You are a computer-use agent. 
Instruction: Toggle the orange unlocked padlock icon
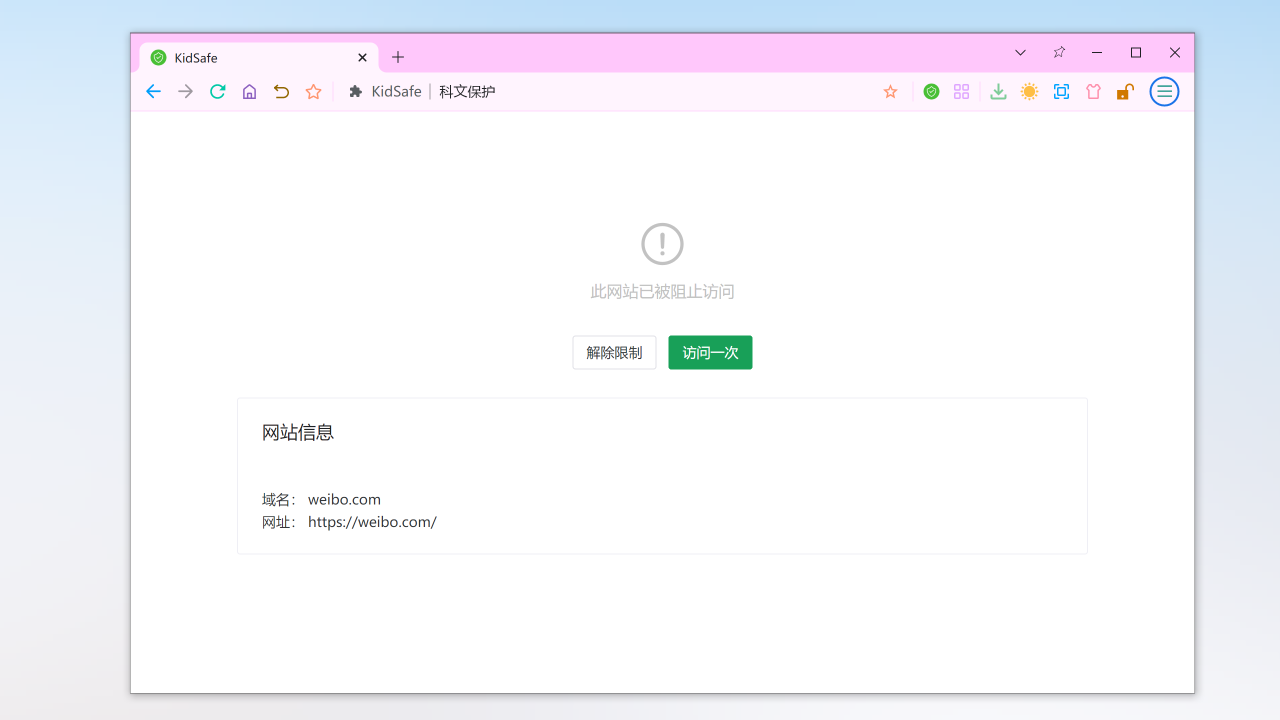1125,91
